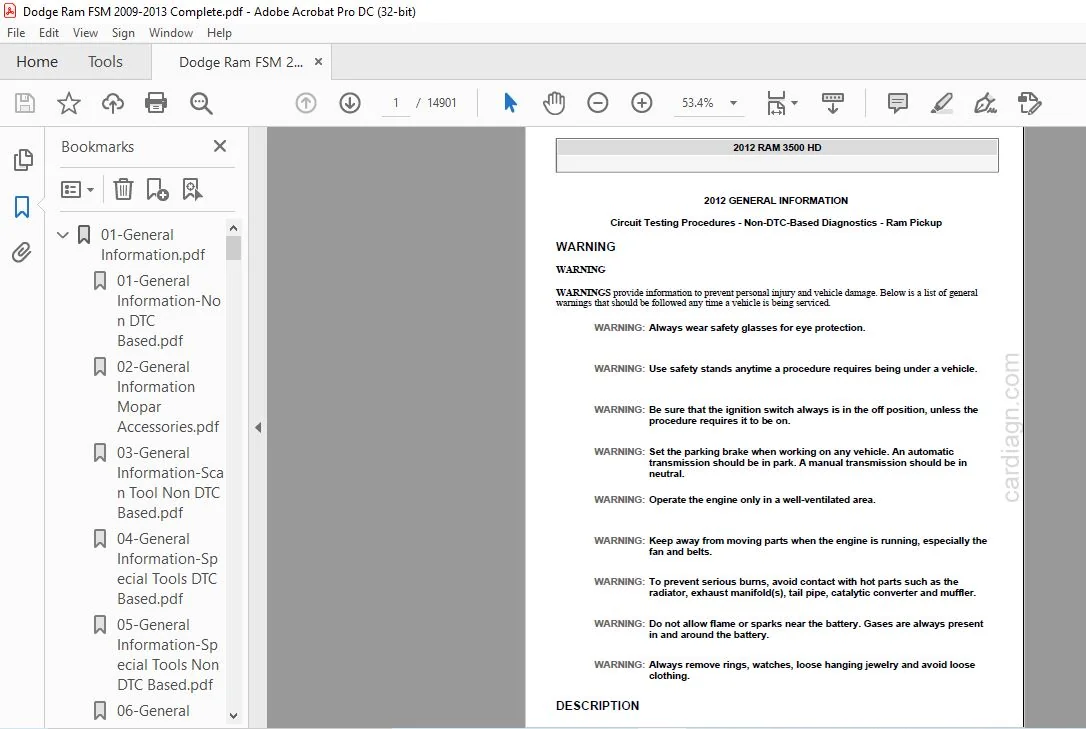Viewport: 1086px width, 729px height.
Task: Collapse the 01-General Information.pdf bookmark
Action: tap(62, 235)
